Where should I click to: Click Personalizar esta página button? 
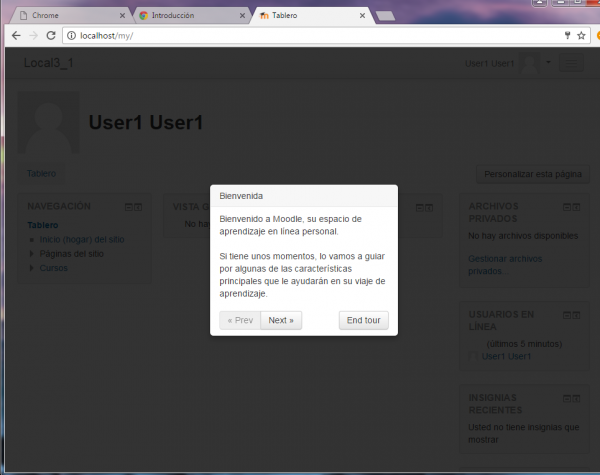click(533, 174)
